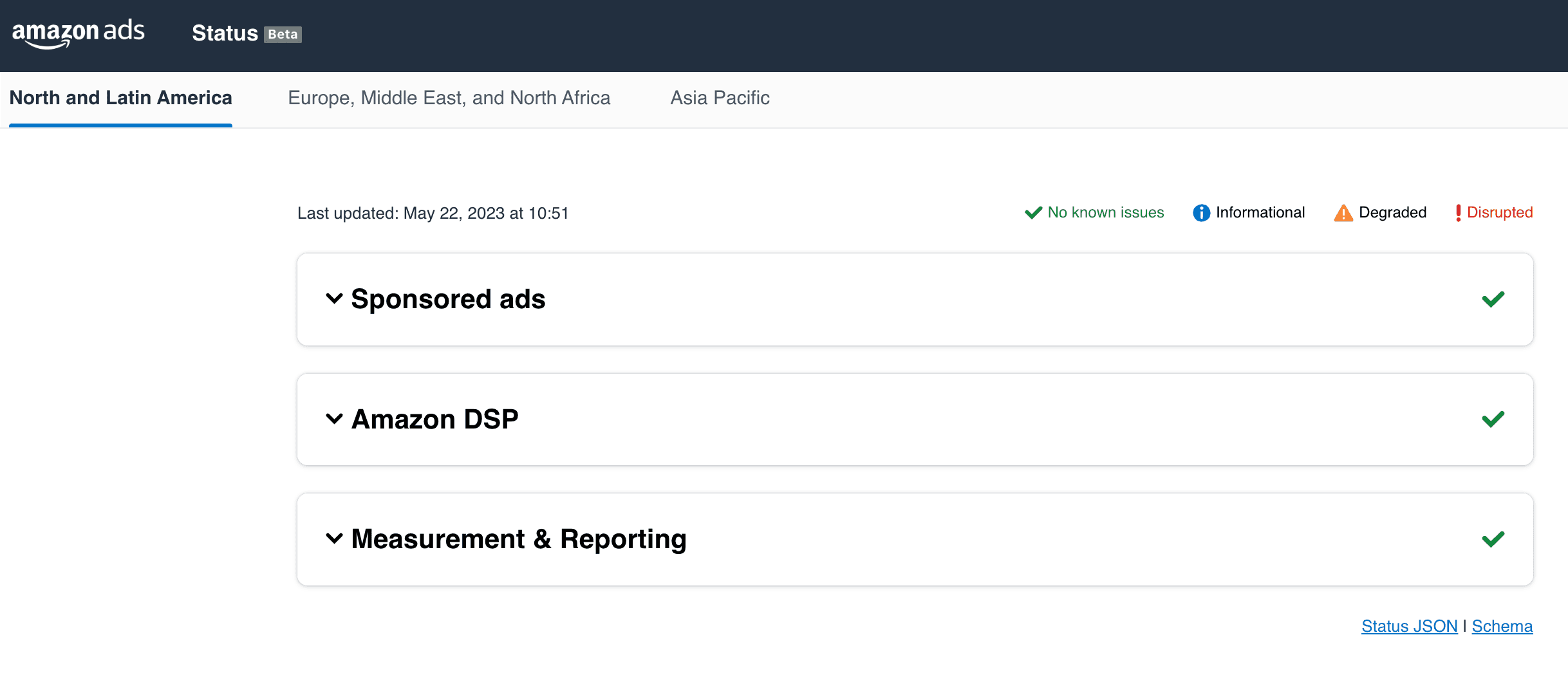Click the Amazon Ads logo
1568x682 pixels.
tap(79, 33)
